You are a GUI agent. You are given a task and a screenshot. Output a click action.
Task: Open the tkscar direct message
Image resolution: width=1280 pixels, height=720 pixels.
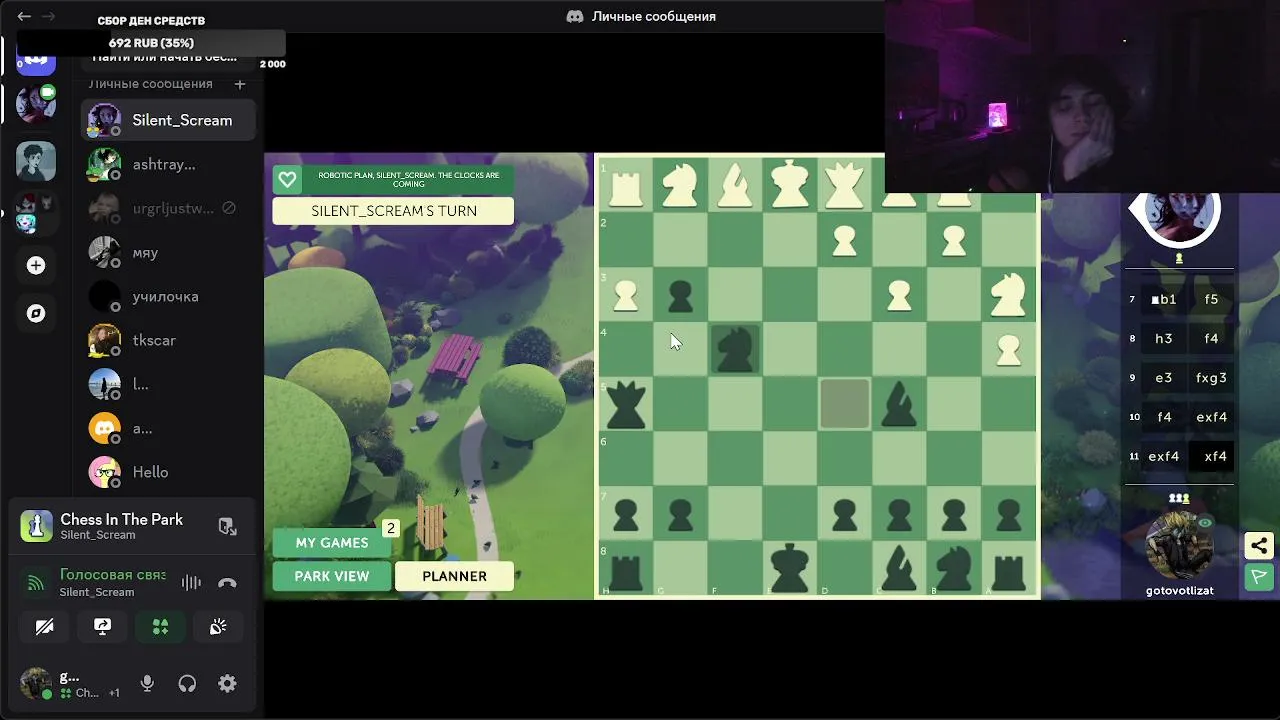(168, 340)
